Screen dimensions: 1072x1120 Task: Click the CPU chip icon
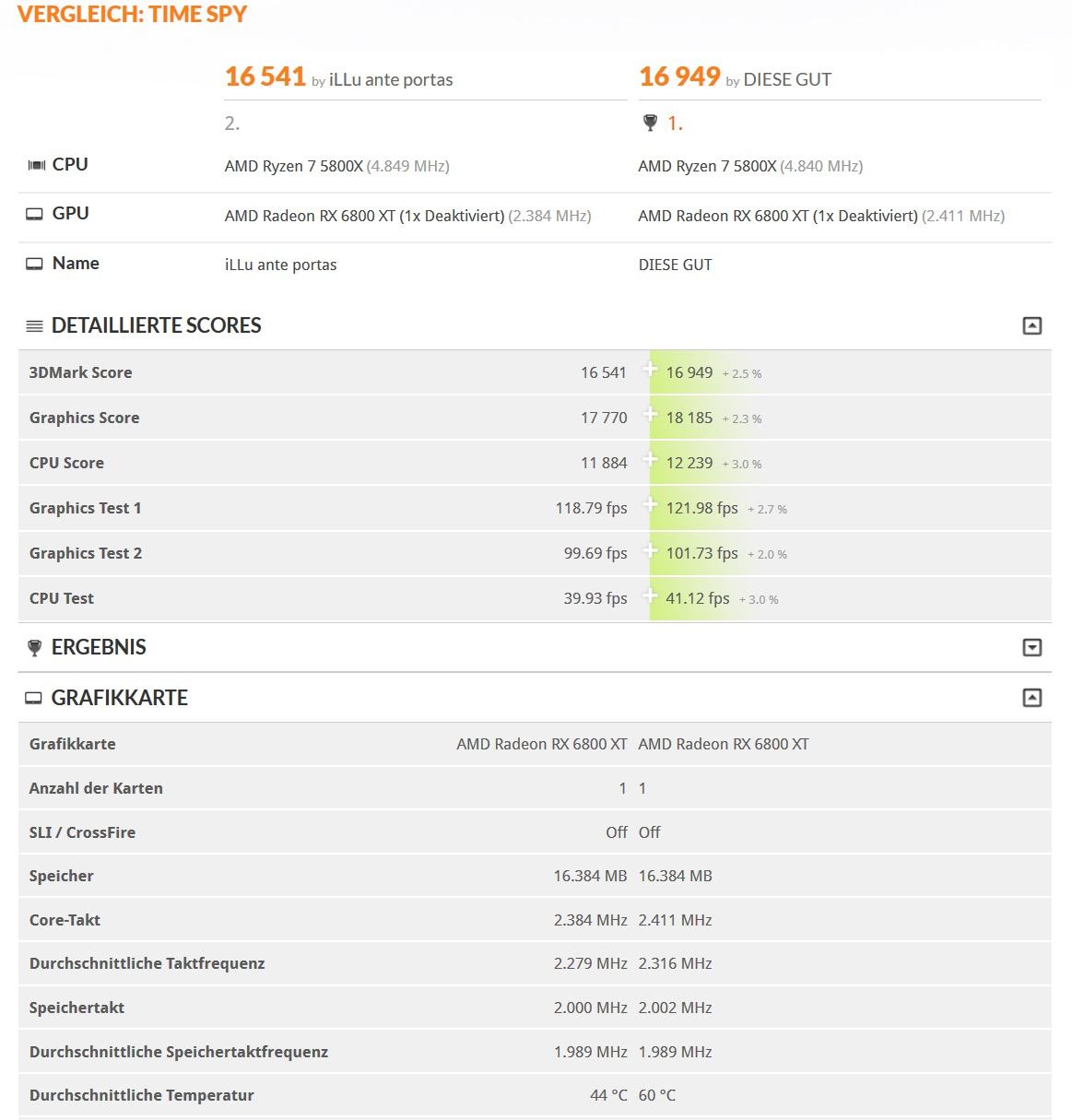coord(36,165)
